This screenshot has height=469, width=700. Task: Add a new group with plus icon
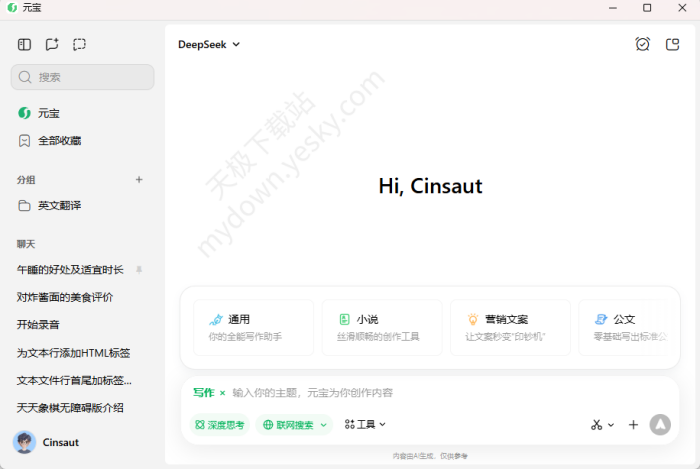[139, 180]
